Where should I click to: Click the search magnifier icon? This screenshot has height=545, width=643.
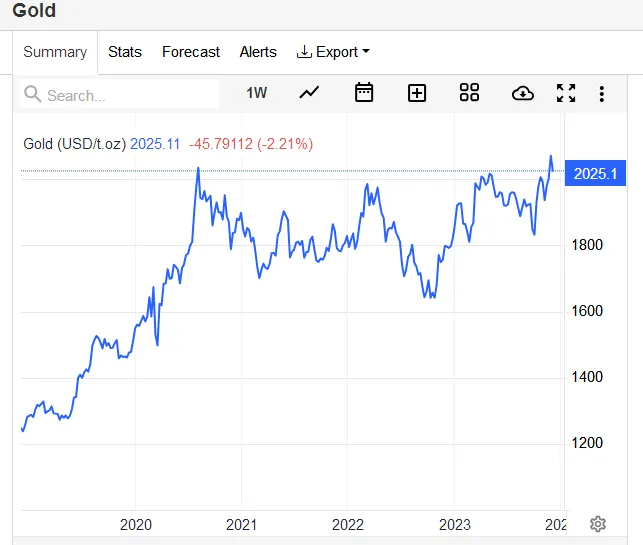(x=33, y=95)
